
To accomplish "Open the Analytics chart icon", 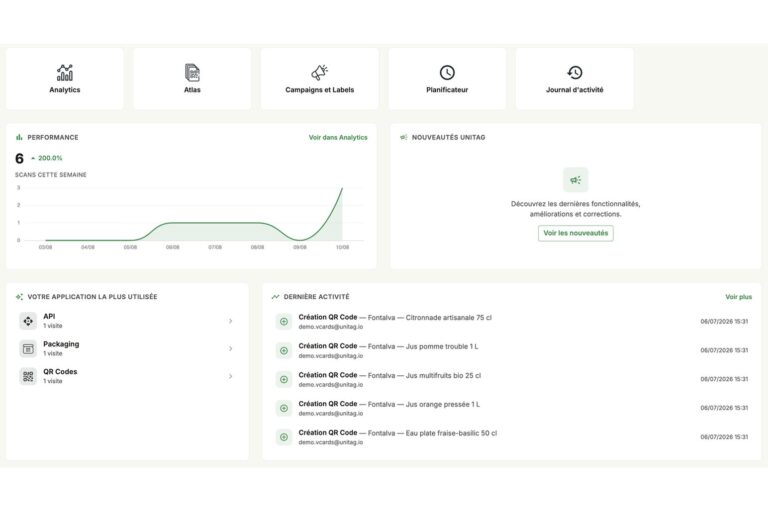I will point(65,73).
